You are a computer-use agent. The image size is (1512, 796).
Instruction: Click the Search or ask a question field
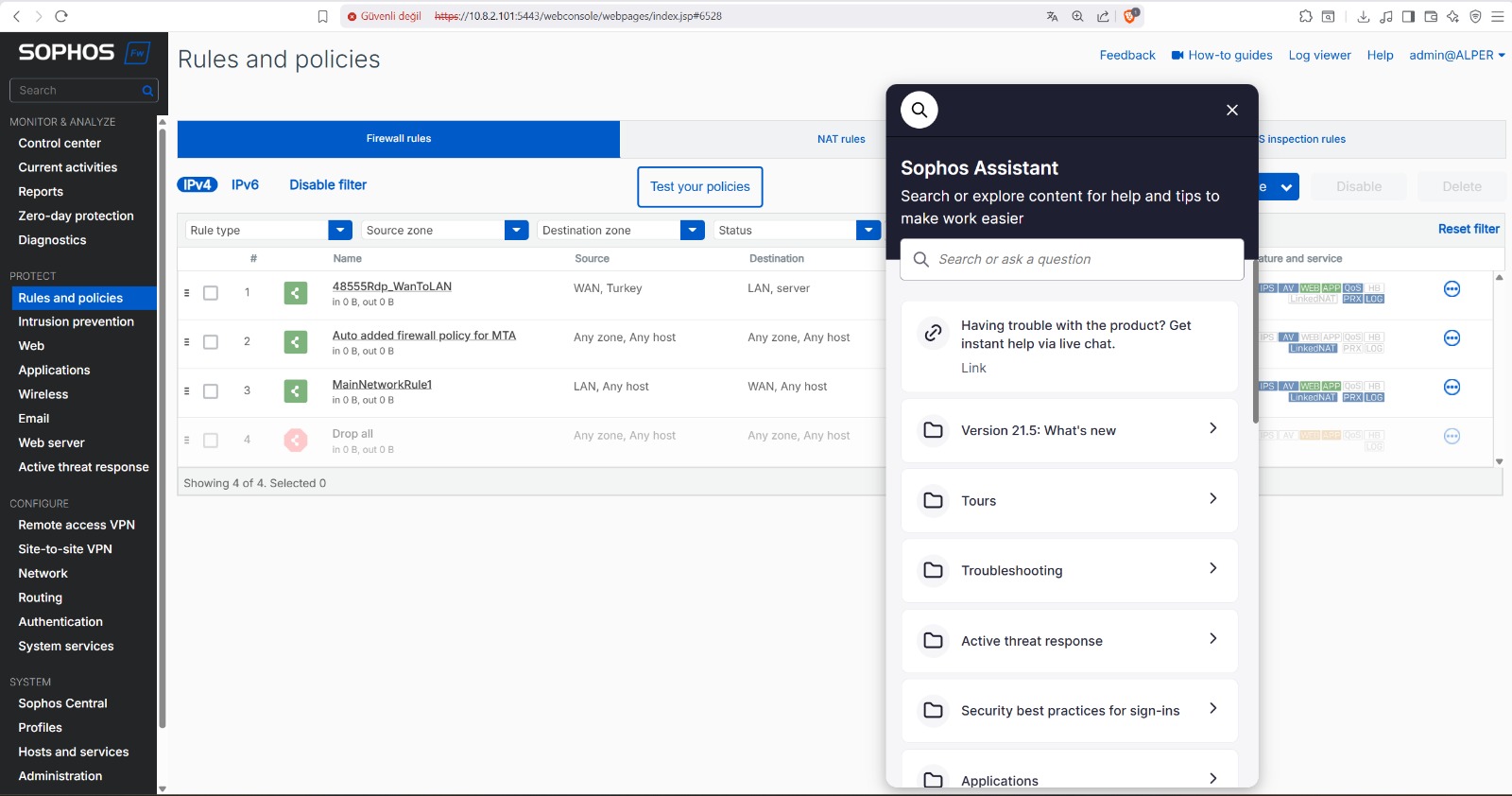[x=1072, y=259]
